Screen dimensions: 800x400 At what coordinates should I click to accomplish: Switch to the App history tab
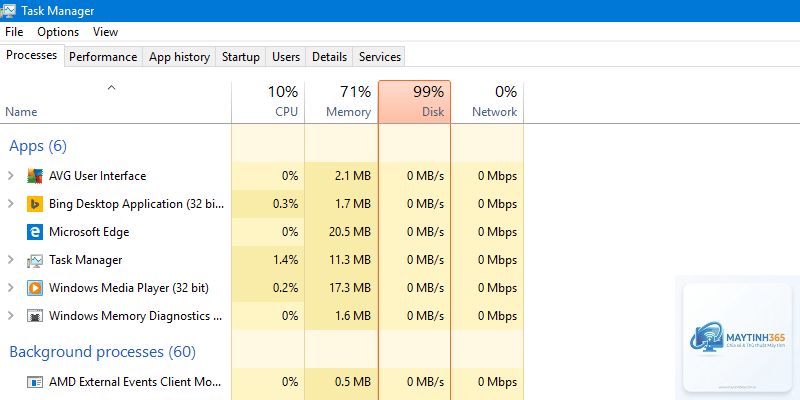pyautogui.click(x=179, y=57)
